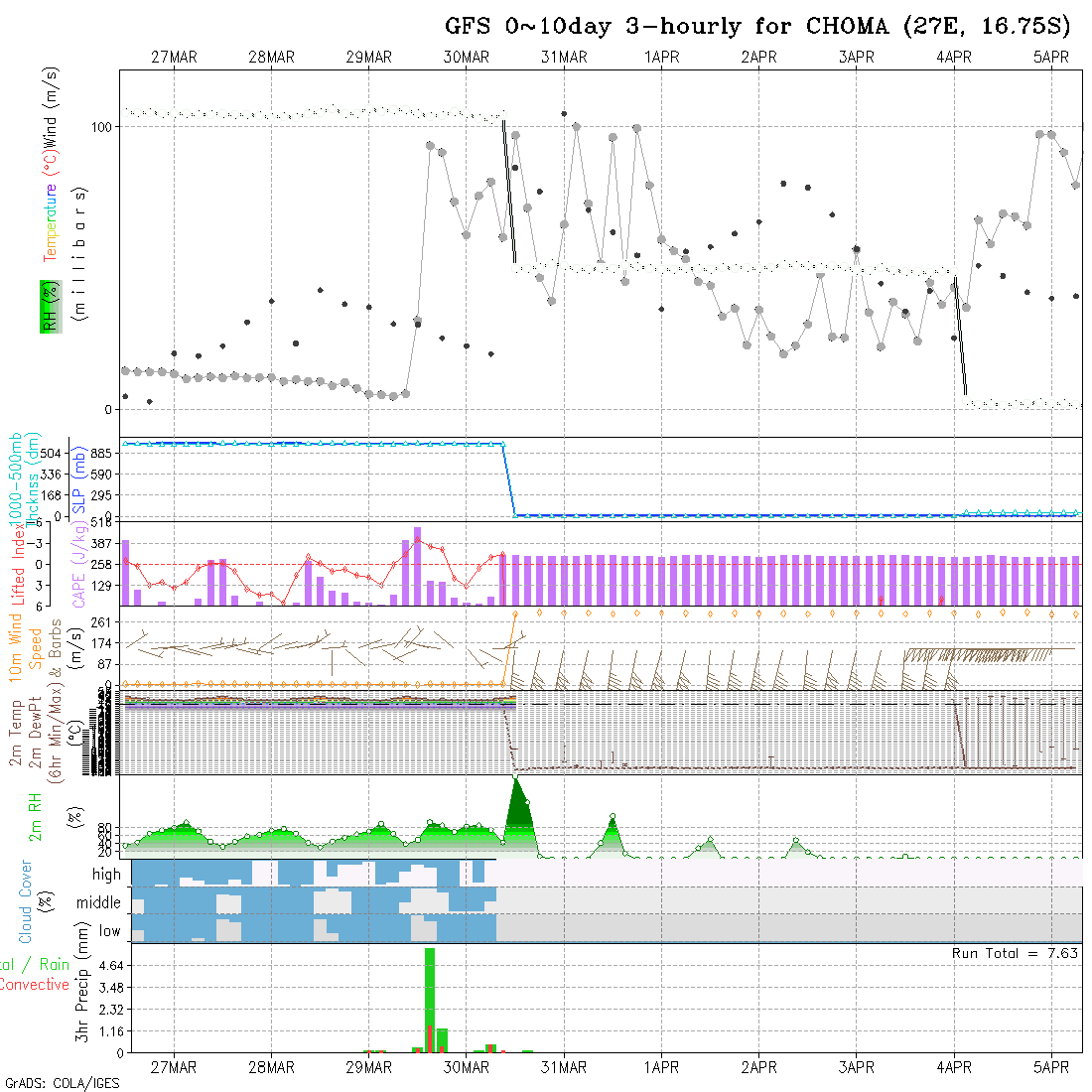Click the GrADS: COLA/IGES credit text
Screen dimensions: 1092x1092
pyautogui.click(x=62, y=1083)
